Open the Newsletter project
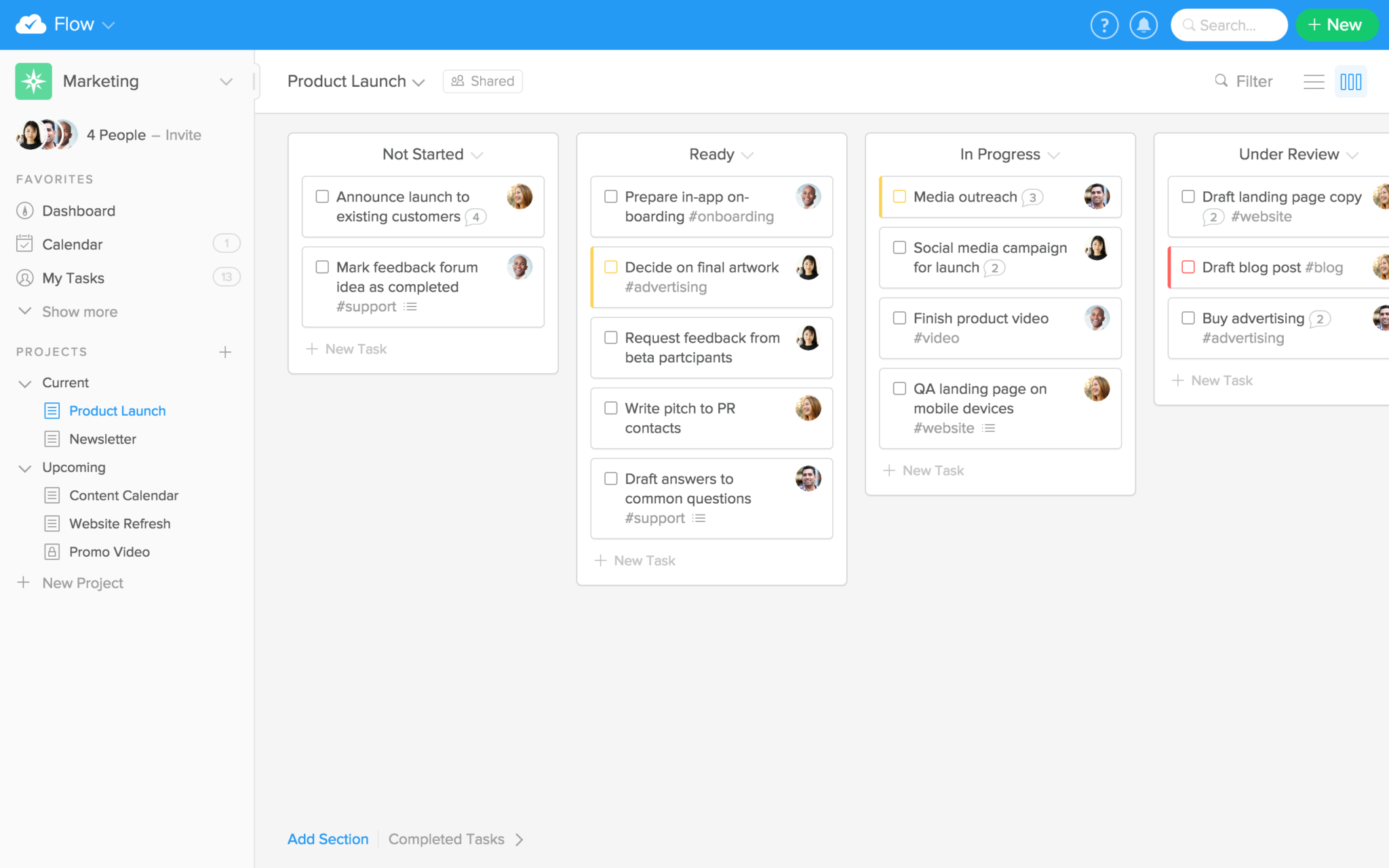This screenshot has width=1389, height=868. pos(102,439)
